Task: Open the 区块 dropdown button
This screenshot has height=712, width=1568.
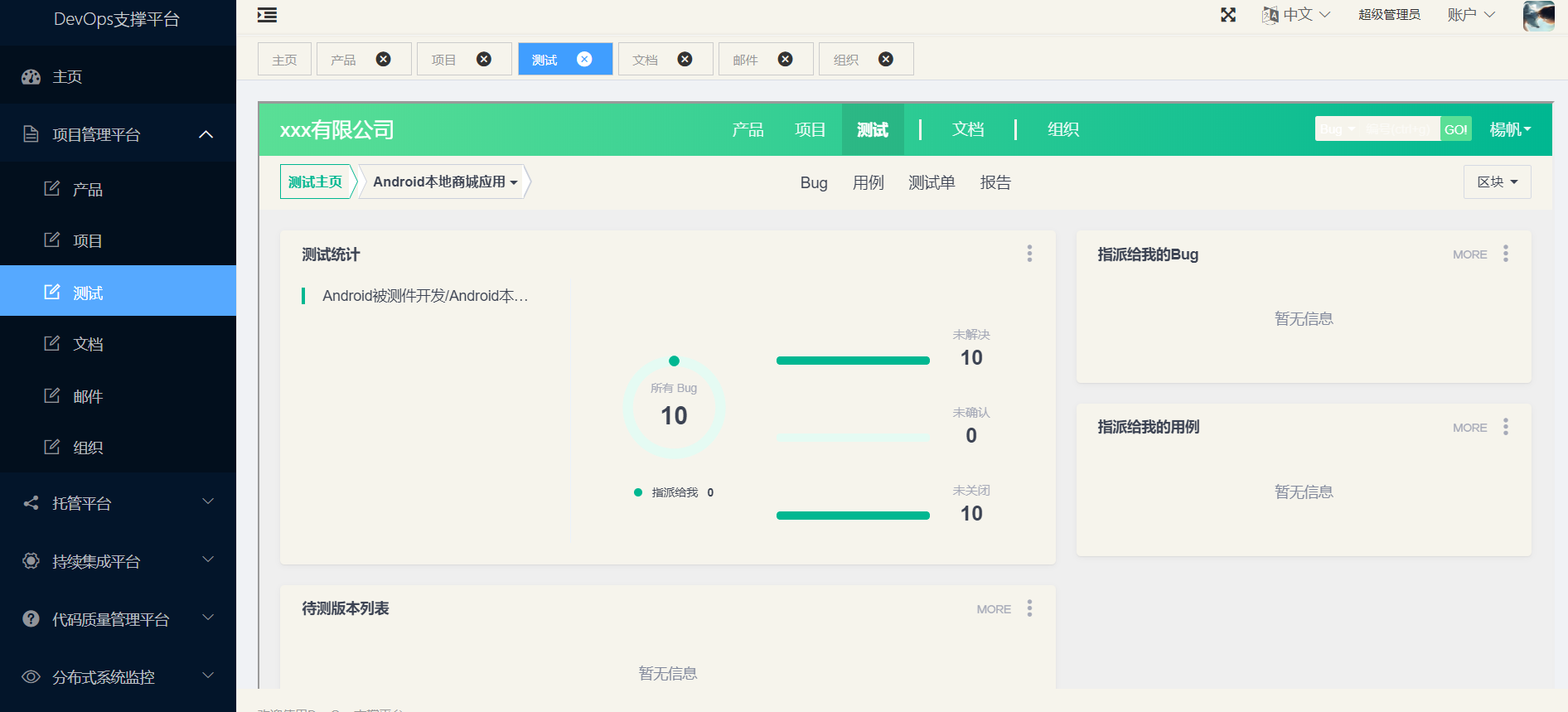Action: [x=1497, y=182]
